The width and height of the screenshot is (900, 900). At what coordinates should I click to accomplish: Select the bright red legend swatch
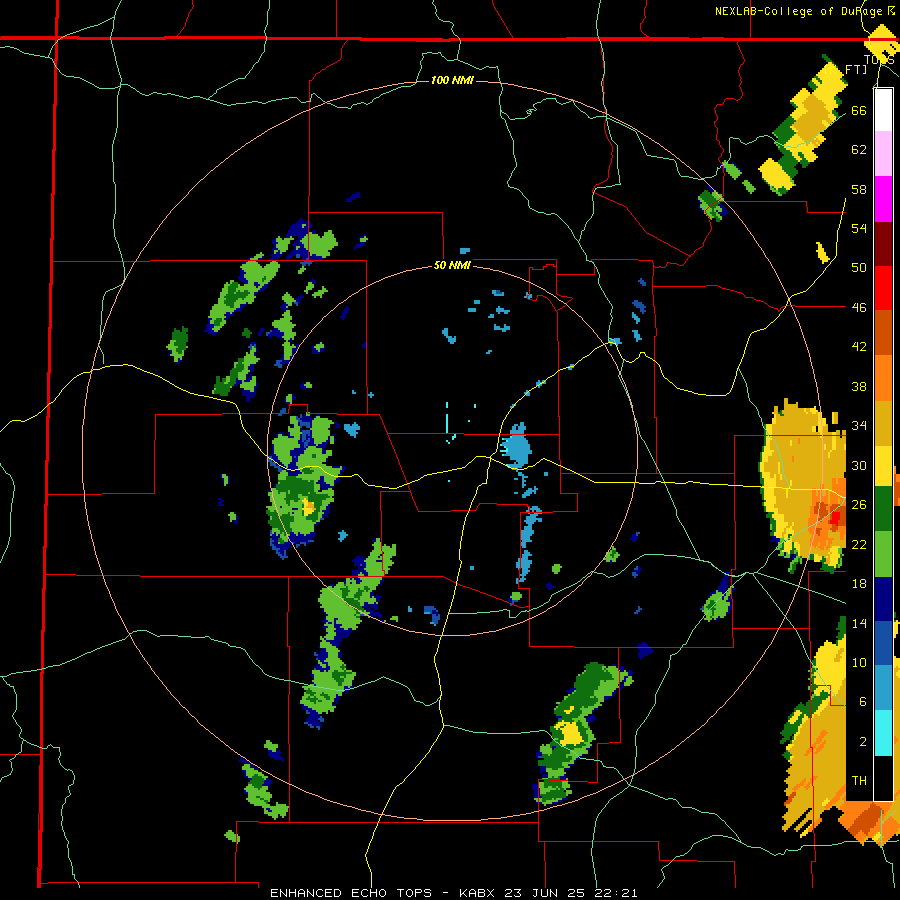pos(883,289)
